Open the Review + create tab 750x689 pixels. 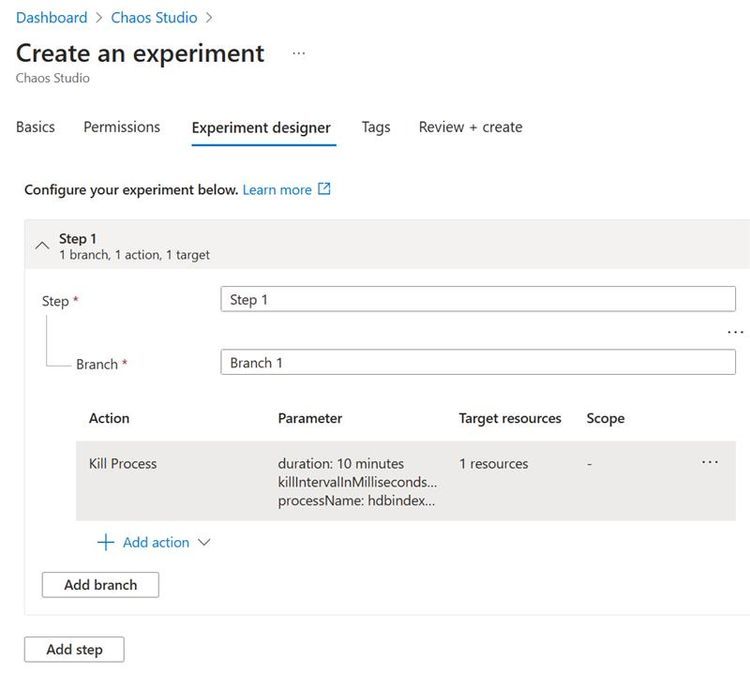[470, 127]
